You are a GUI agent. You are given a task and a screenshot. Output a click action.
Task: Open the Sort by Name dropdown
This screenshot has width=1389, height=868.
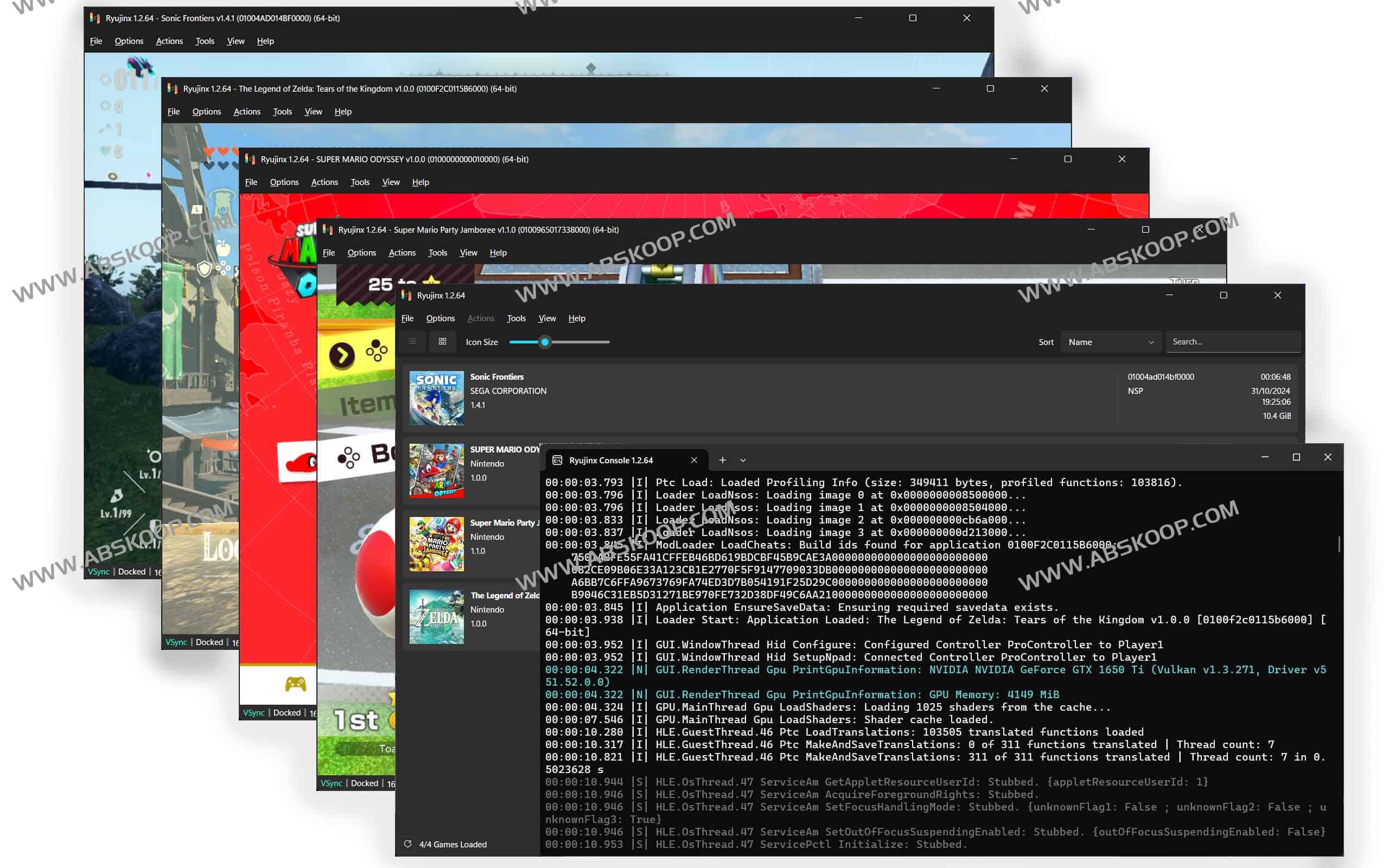(1110, 342)
